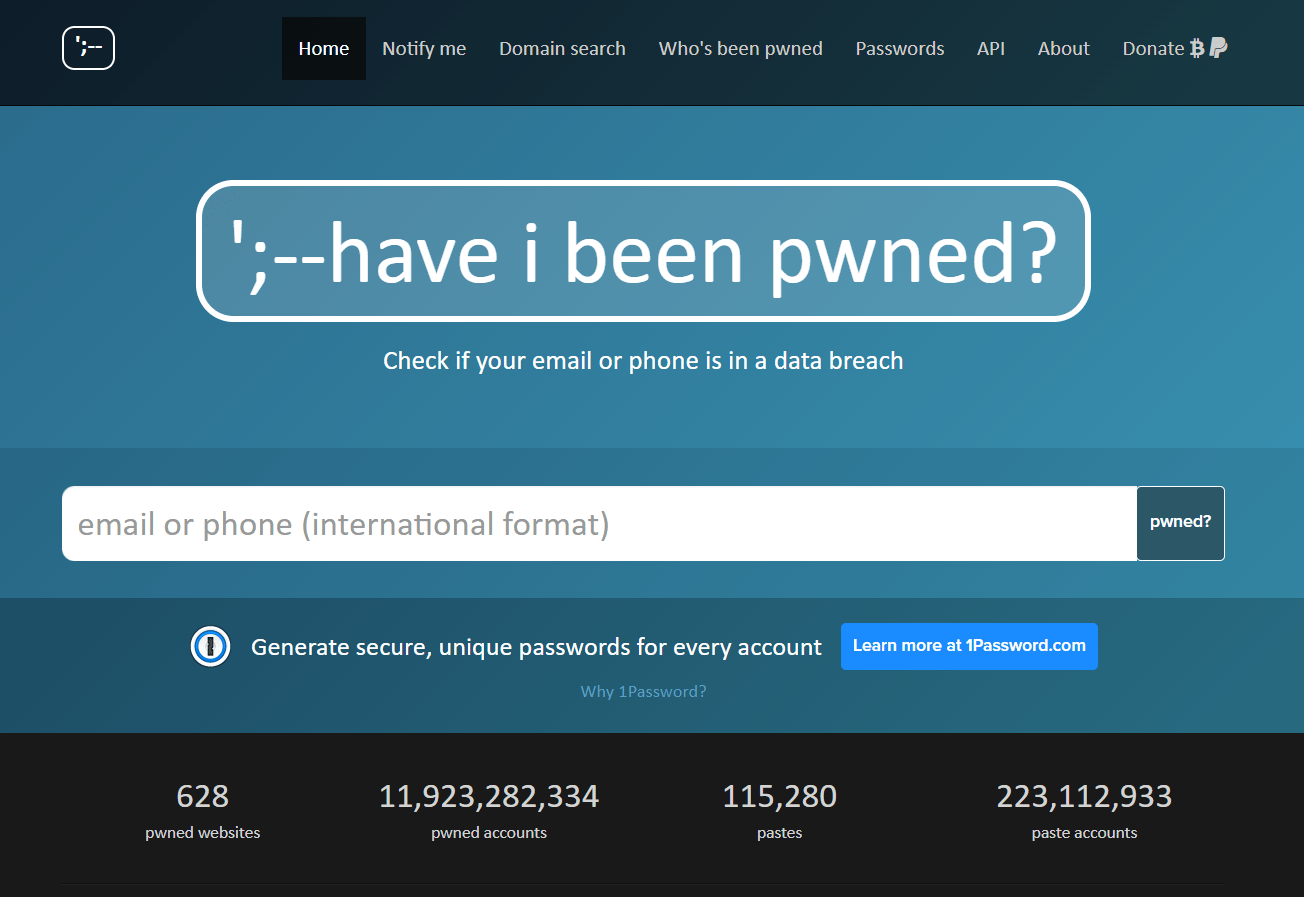Navigate to Passwords section
Screen dimensions: 1304x897
900,48
